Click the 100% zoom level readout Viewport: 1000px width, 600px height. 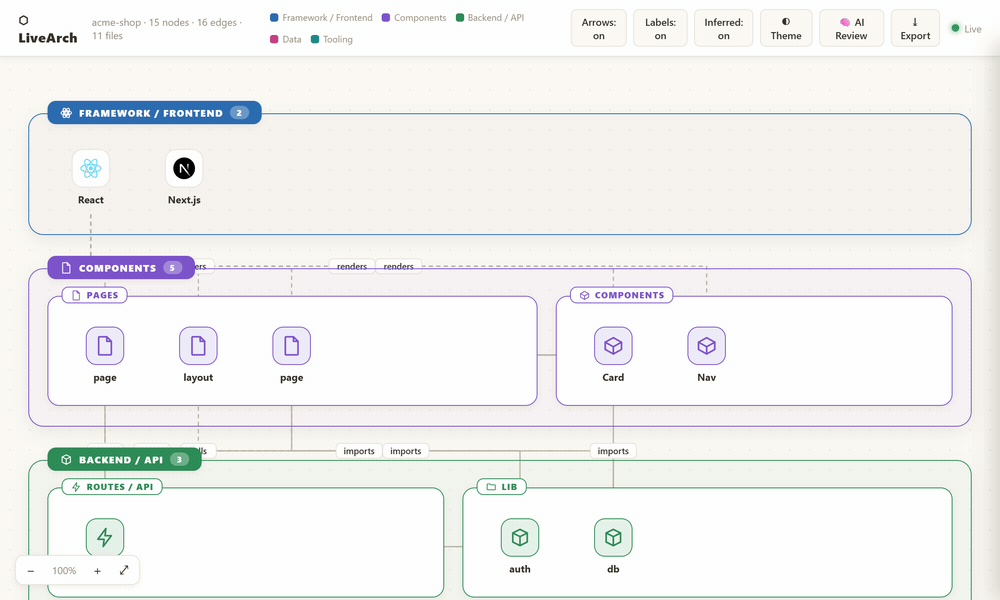pos(64,571)
